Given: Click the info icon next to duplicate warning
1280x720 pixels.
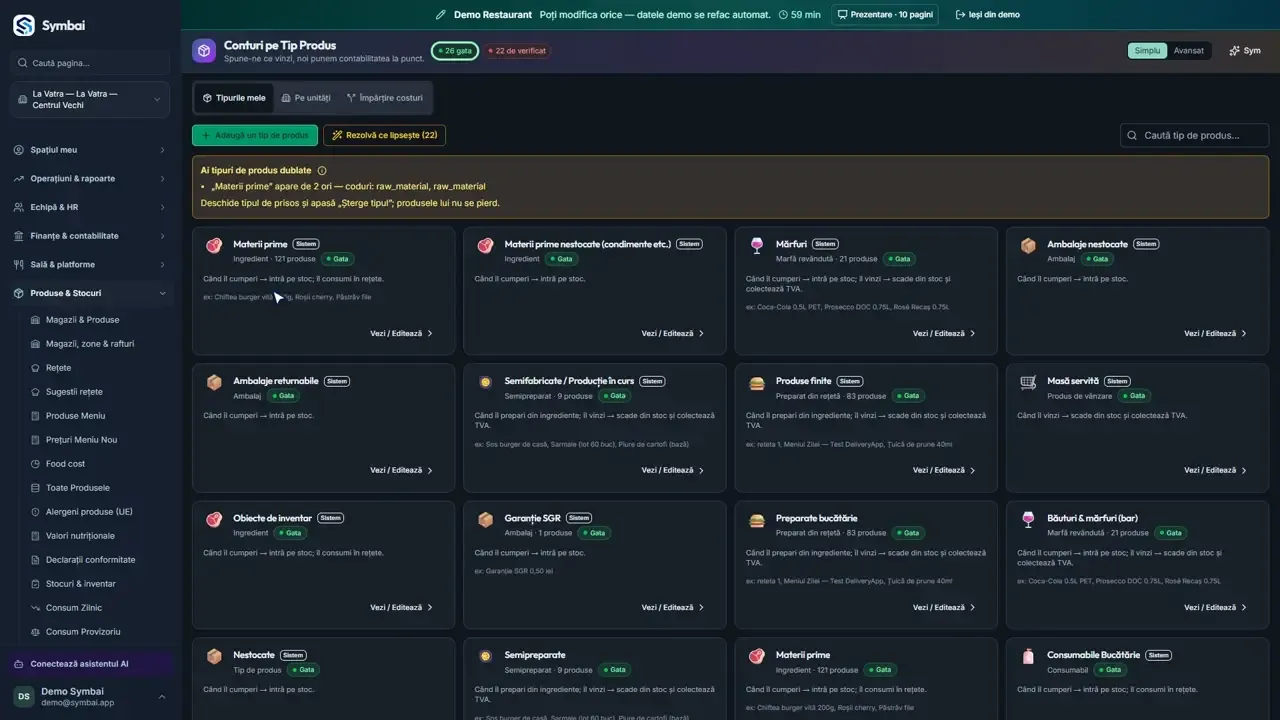Looking at the screenshot, I should [x=322, y=171].
